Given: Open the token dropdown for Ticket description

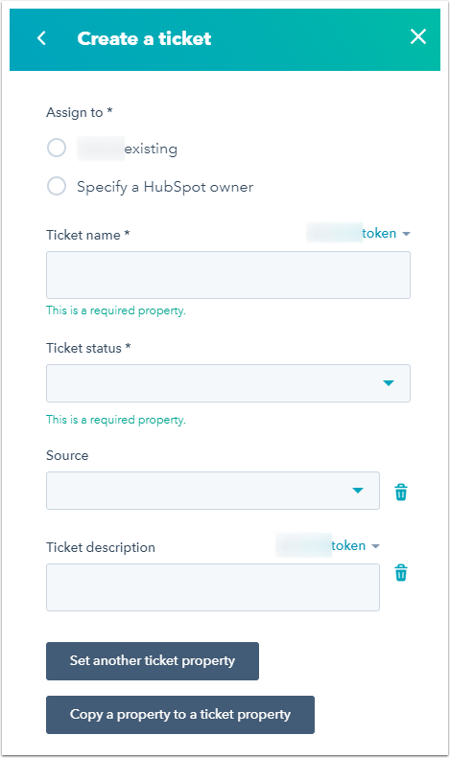Looking at the screenshot, I should [x=328, y=545].
